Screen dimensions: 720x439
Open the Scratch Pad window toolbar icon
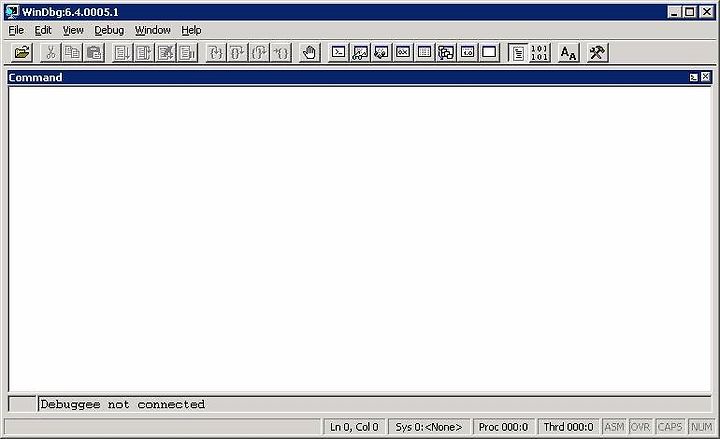click(x=489, y=53)
